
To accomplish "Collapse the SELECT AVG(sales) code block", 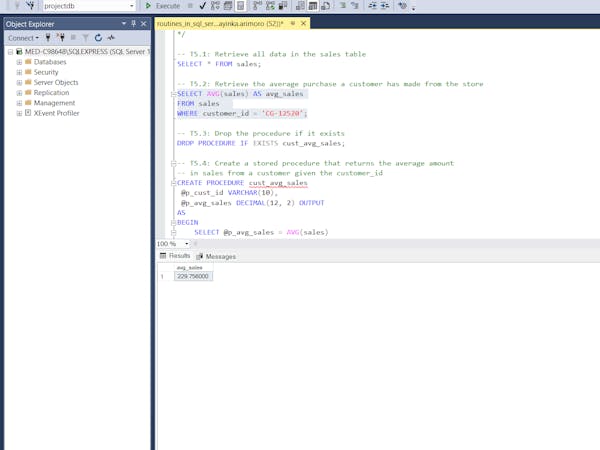I will [x=173, y=94].
